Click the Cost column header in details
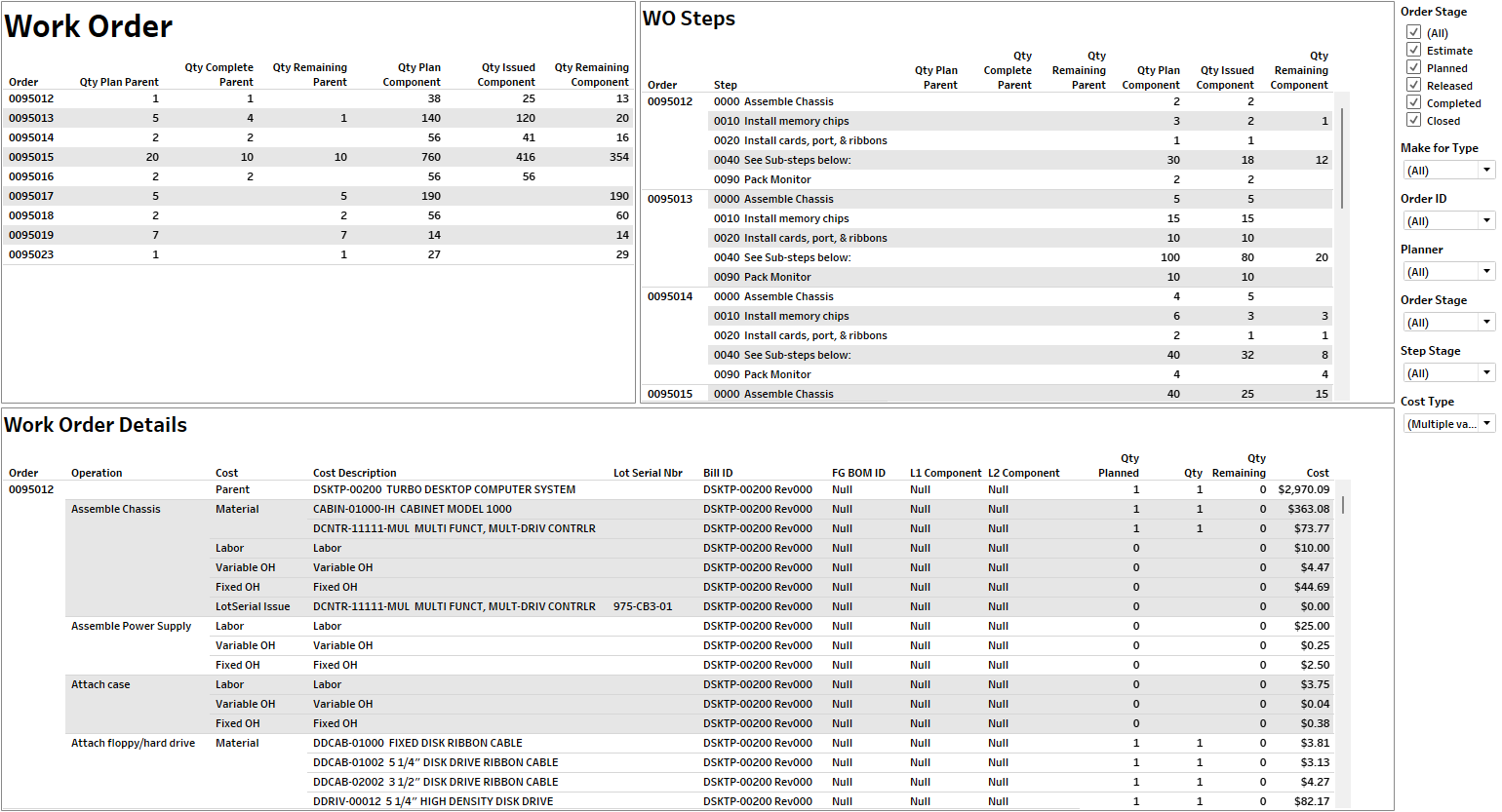The height and width of the screenshot is (812, 1502). (1318, 473)
